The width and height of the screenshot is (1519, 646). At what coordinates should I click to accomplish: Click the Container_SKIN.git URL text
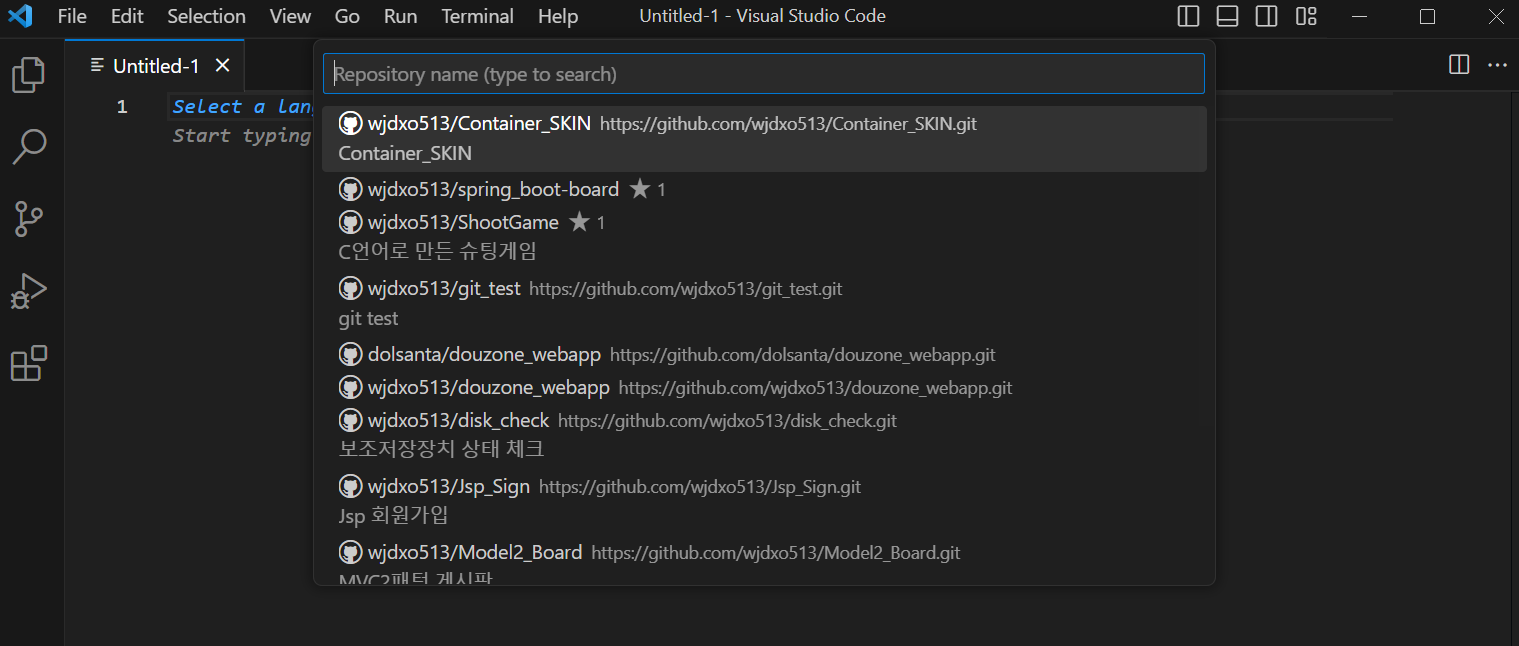788,124
